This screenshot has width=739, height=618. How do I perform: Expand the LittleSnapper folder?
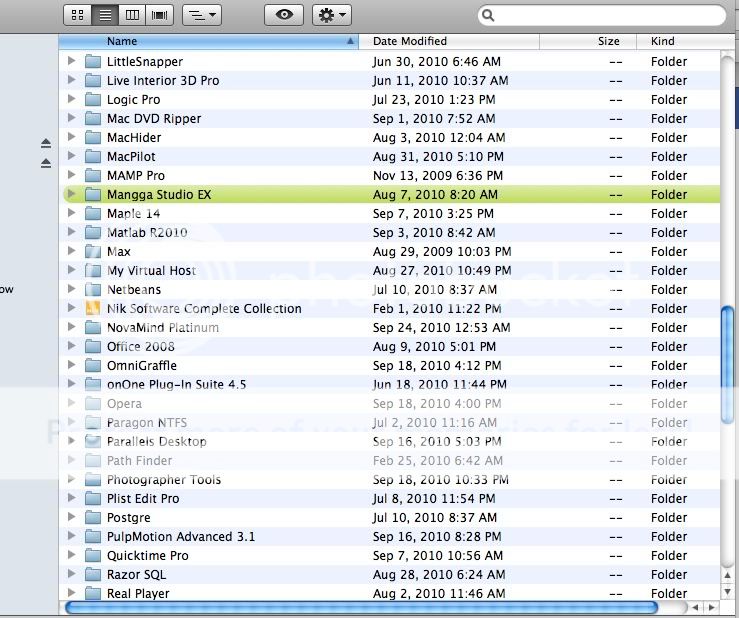(72, 61)
